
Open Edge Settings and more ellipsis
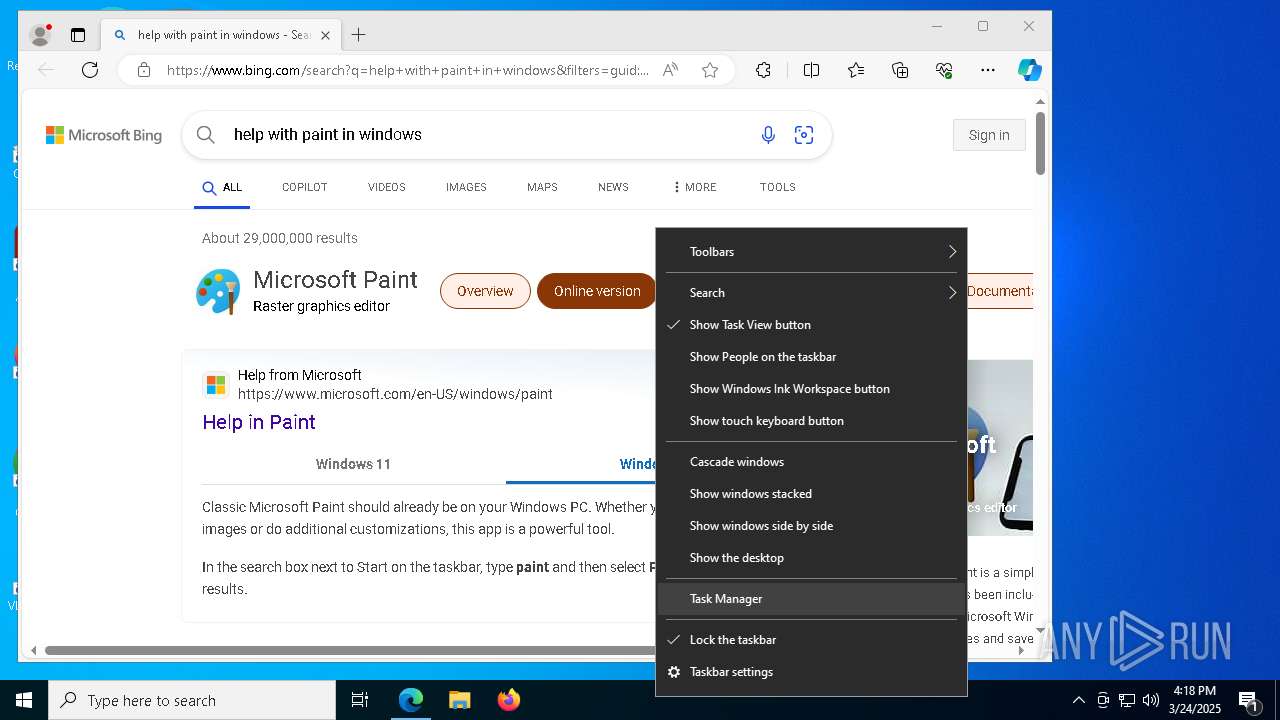988,70
